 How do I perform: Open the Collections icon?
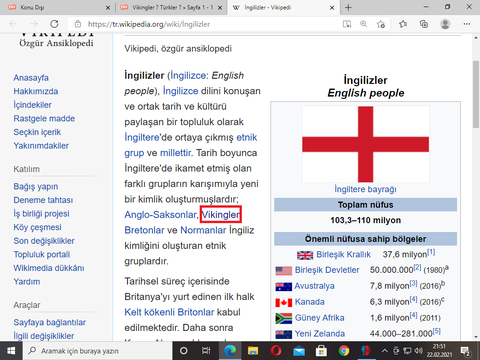424,24
